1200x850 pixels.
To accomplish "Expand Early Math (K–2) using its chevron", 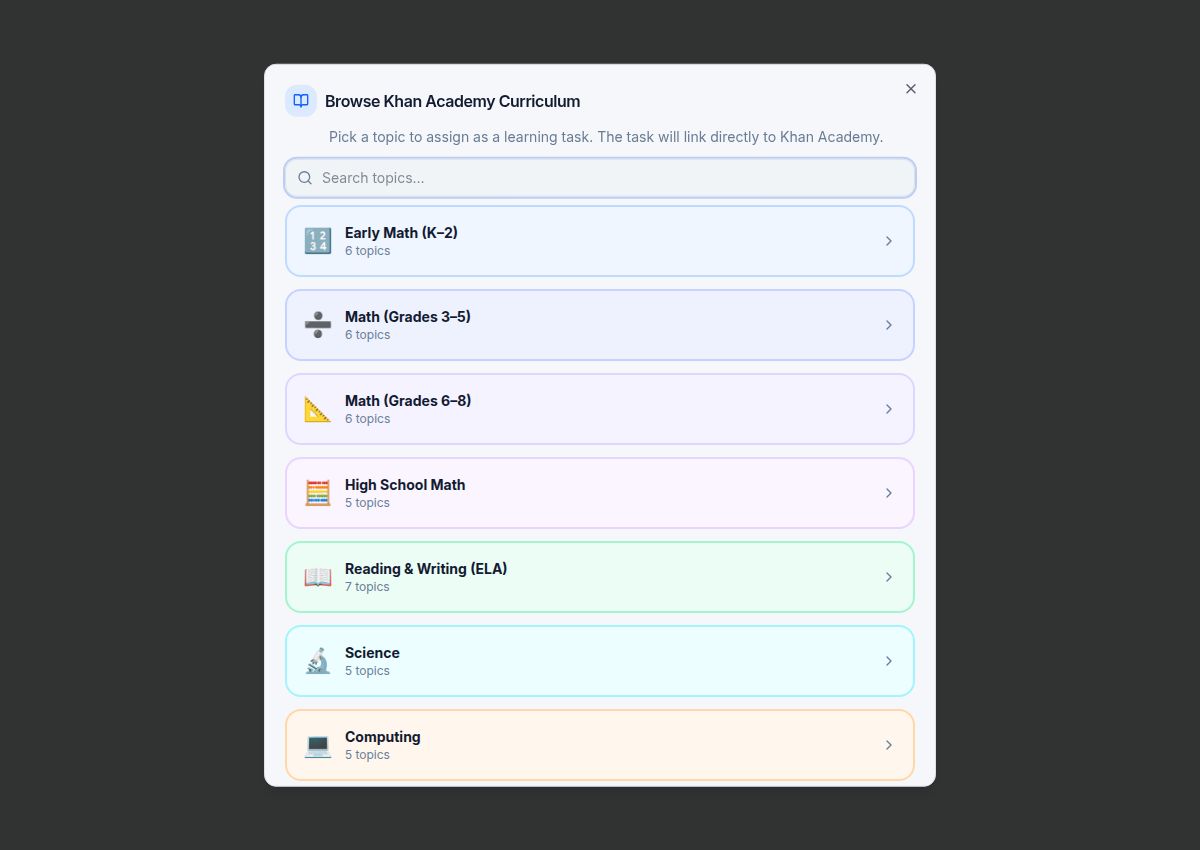I will [889, 241].
